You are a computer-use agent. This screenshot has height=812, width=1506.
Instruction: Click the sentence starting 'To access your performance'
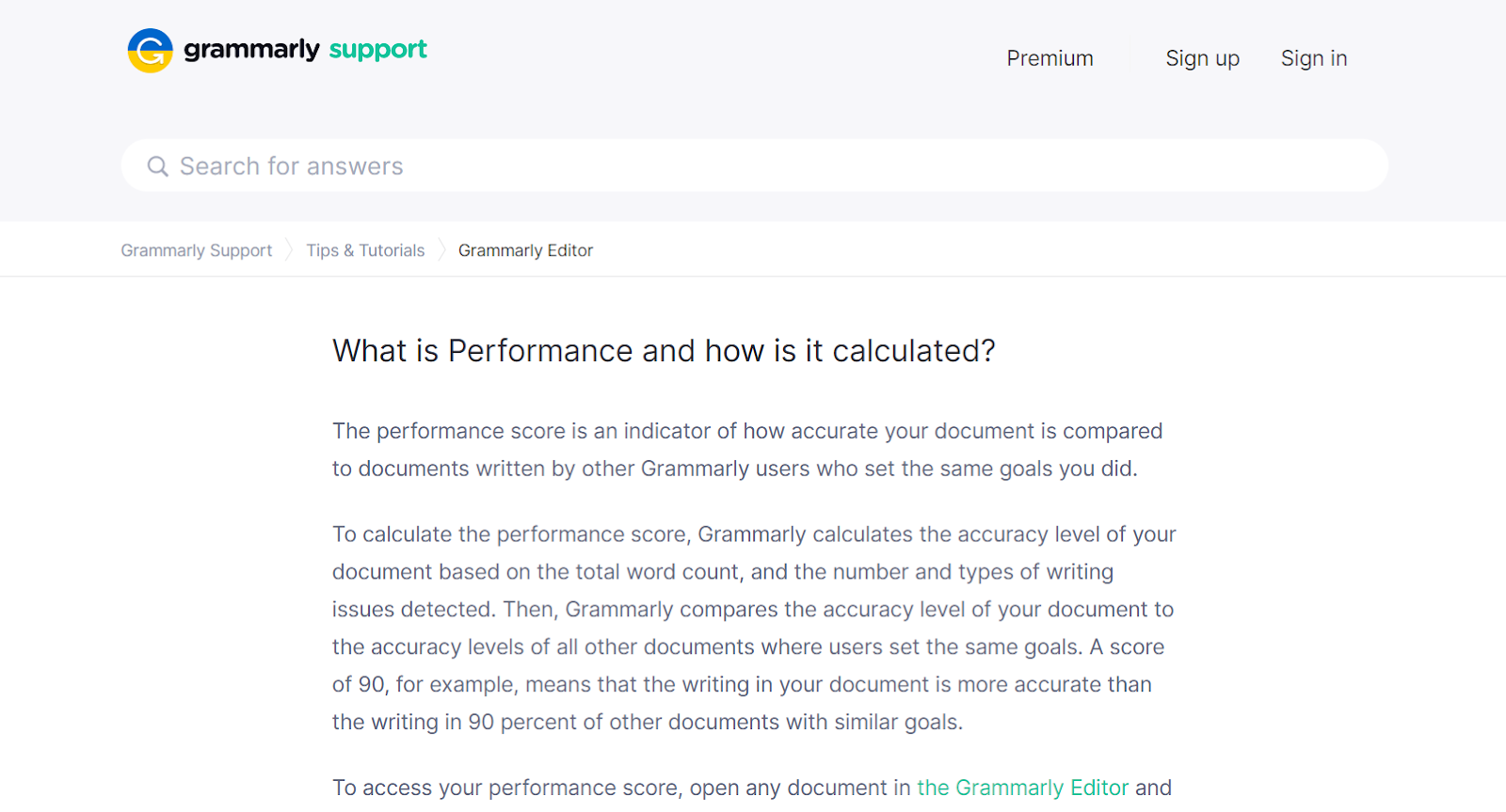click(621, 788)
